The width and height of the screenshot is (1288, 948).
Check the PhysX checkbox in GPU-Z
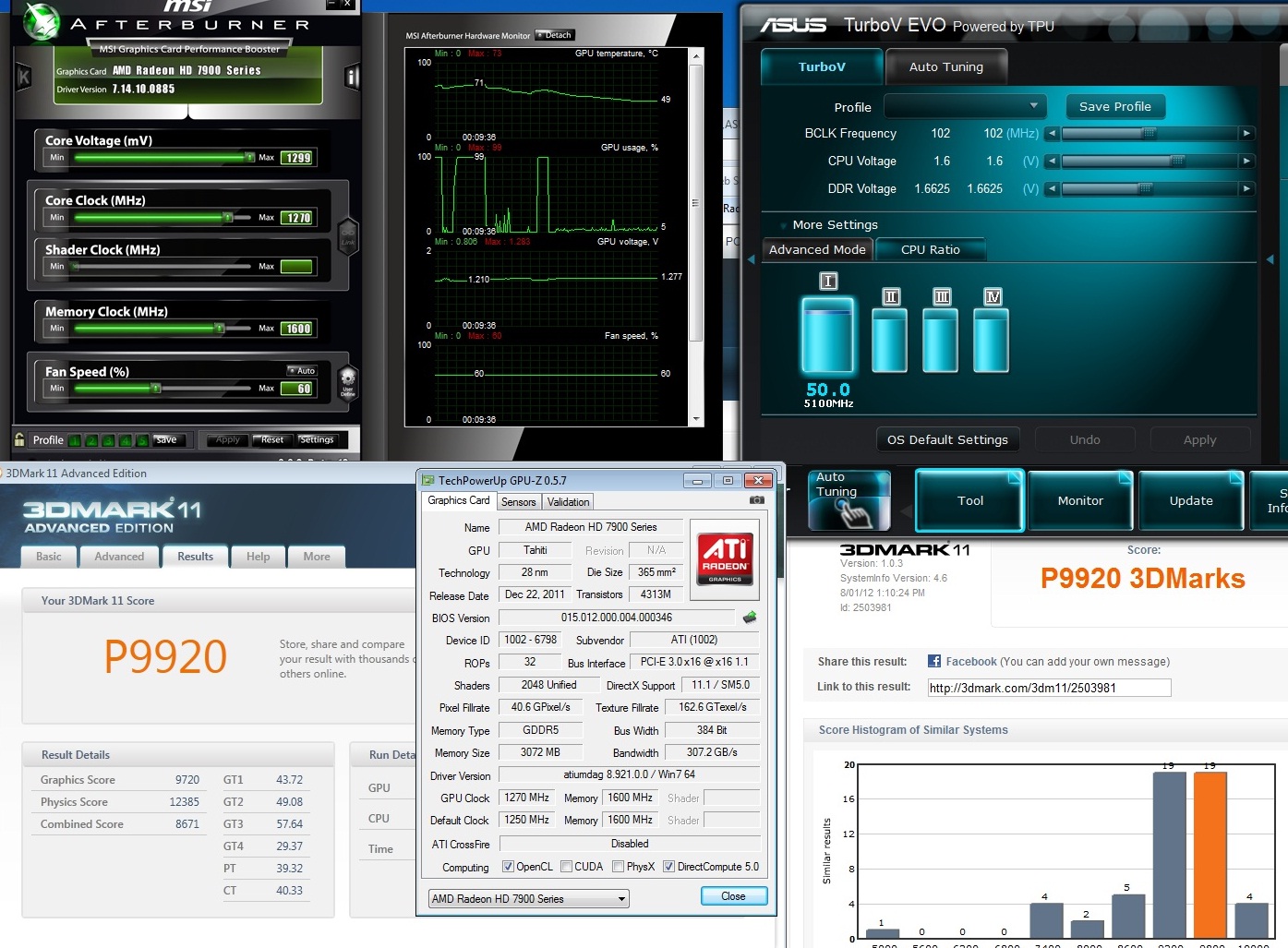point(618,867)
